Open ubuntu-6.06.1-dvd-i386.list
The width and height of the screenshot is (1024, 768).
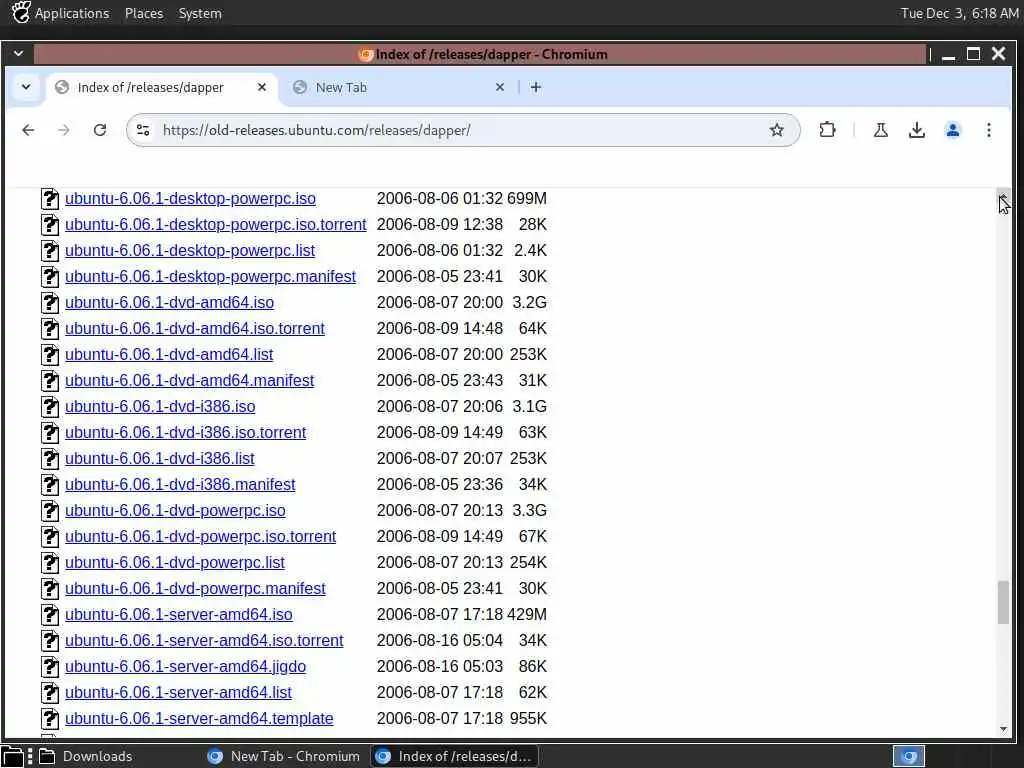159,458
